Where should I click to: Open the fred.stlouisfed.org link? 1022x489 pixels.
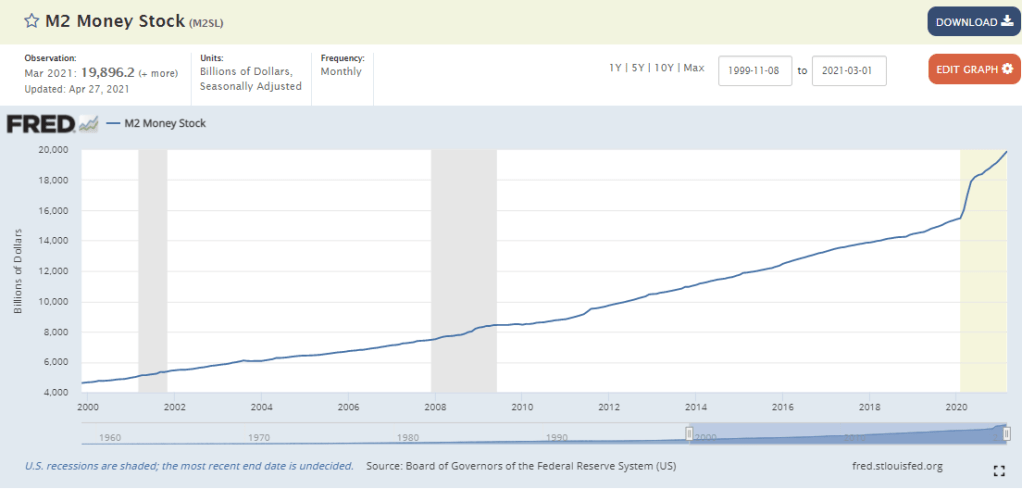click(894, 466)
